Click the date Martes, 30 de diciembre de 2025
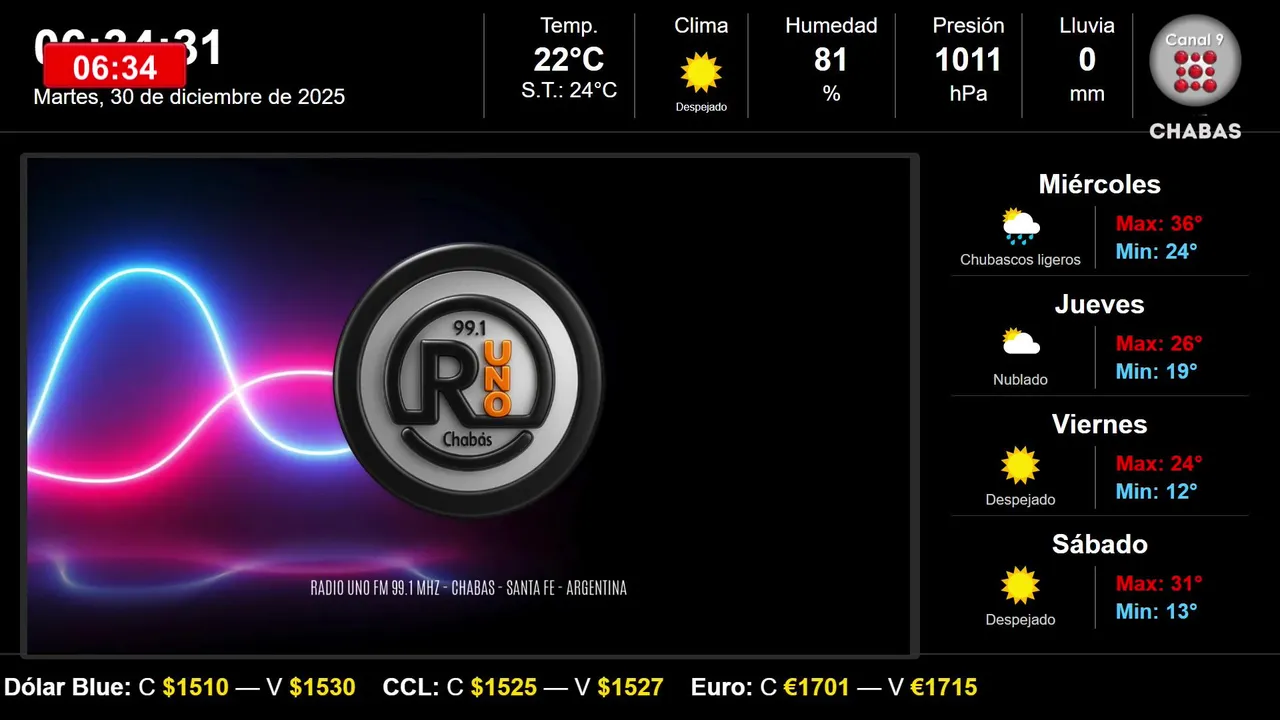 189,97
